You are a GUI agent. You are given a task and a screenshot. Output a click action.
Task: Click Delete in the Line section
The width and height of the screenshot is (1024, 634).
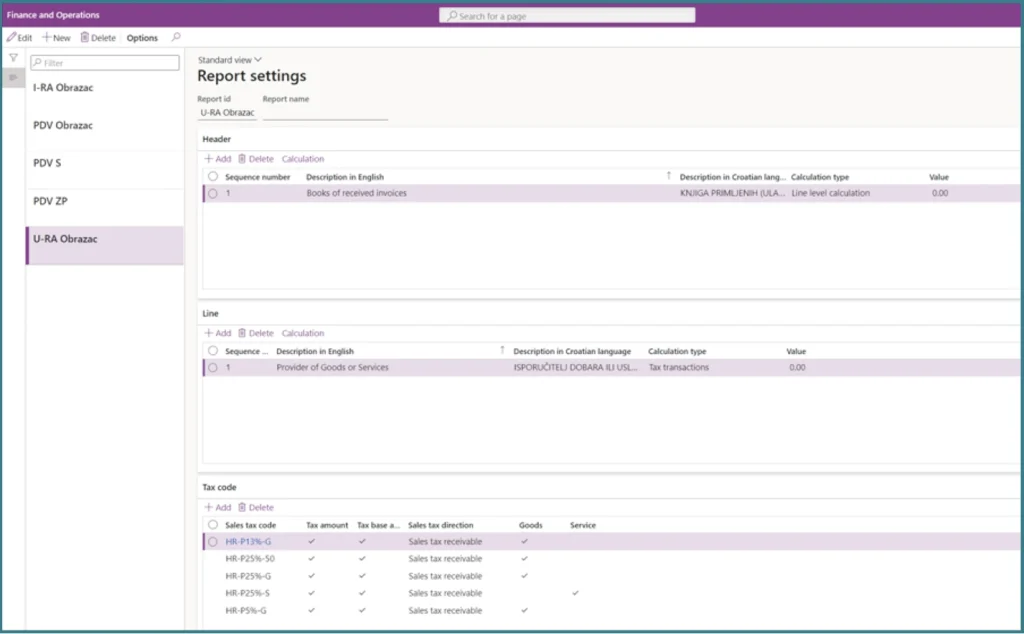pos(255,333)
